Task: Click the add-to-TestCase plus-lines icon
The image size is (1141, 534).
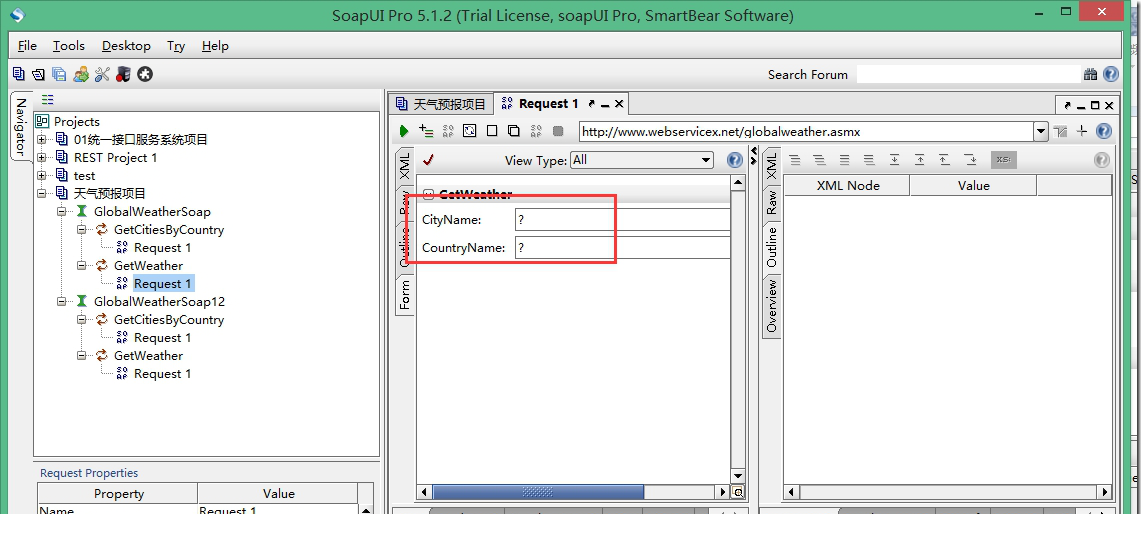Action: (426, 131)
